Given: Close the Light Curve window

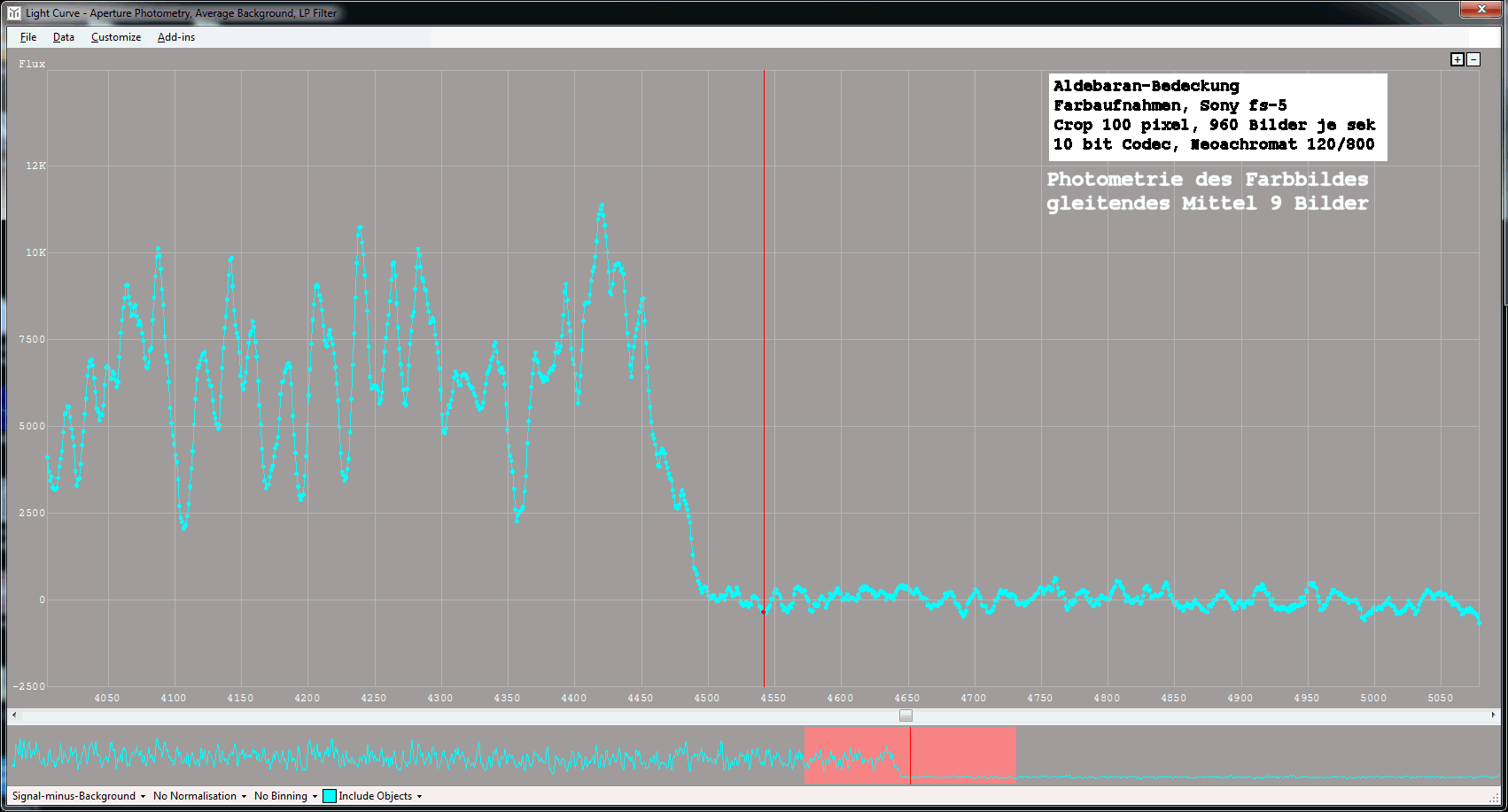Looking at the screenshot, I should (x=1481, y=10).
